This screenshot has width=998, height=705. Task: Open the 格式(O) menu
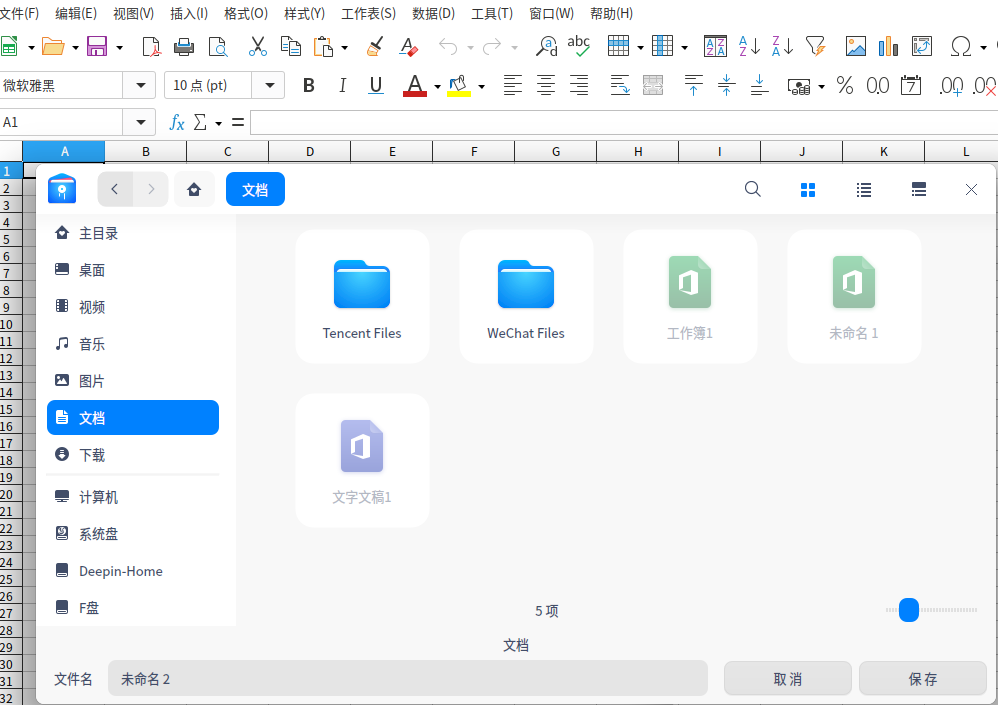pos(246,14)
